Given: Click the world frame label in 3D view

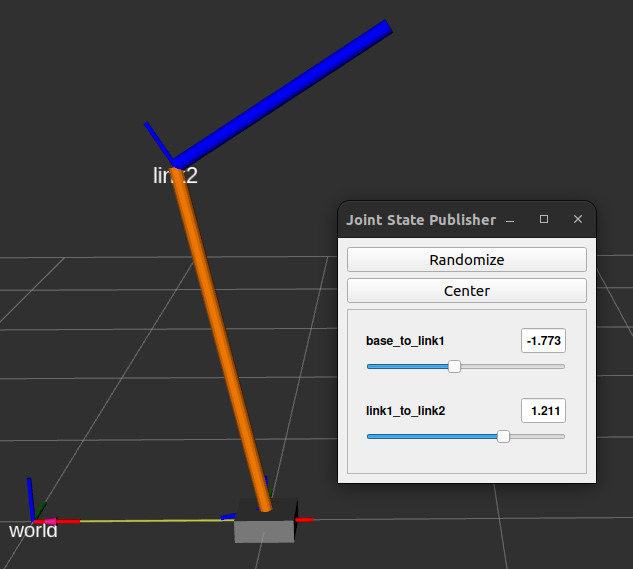Looking at the screenshot, I should click(x=33, y=531).
